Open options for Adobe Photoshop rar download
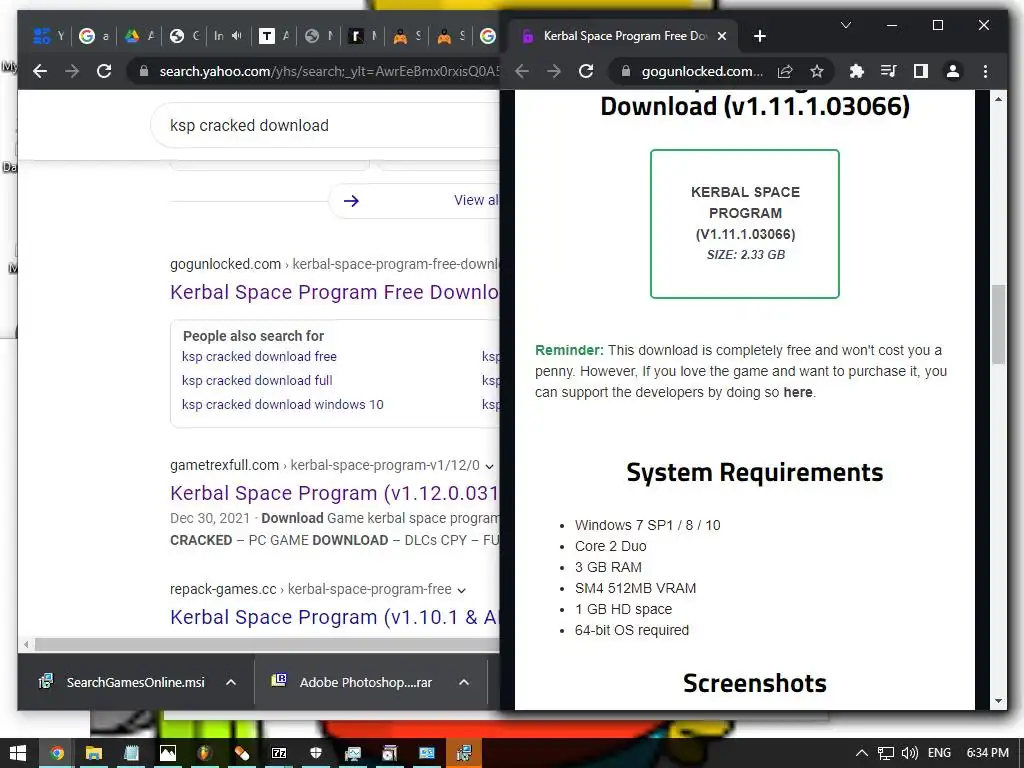 pos(464,682)
